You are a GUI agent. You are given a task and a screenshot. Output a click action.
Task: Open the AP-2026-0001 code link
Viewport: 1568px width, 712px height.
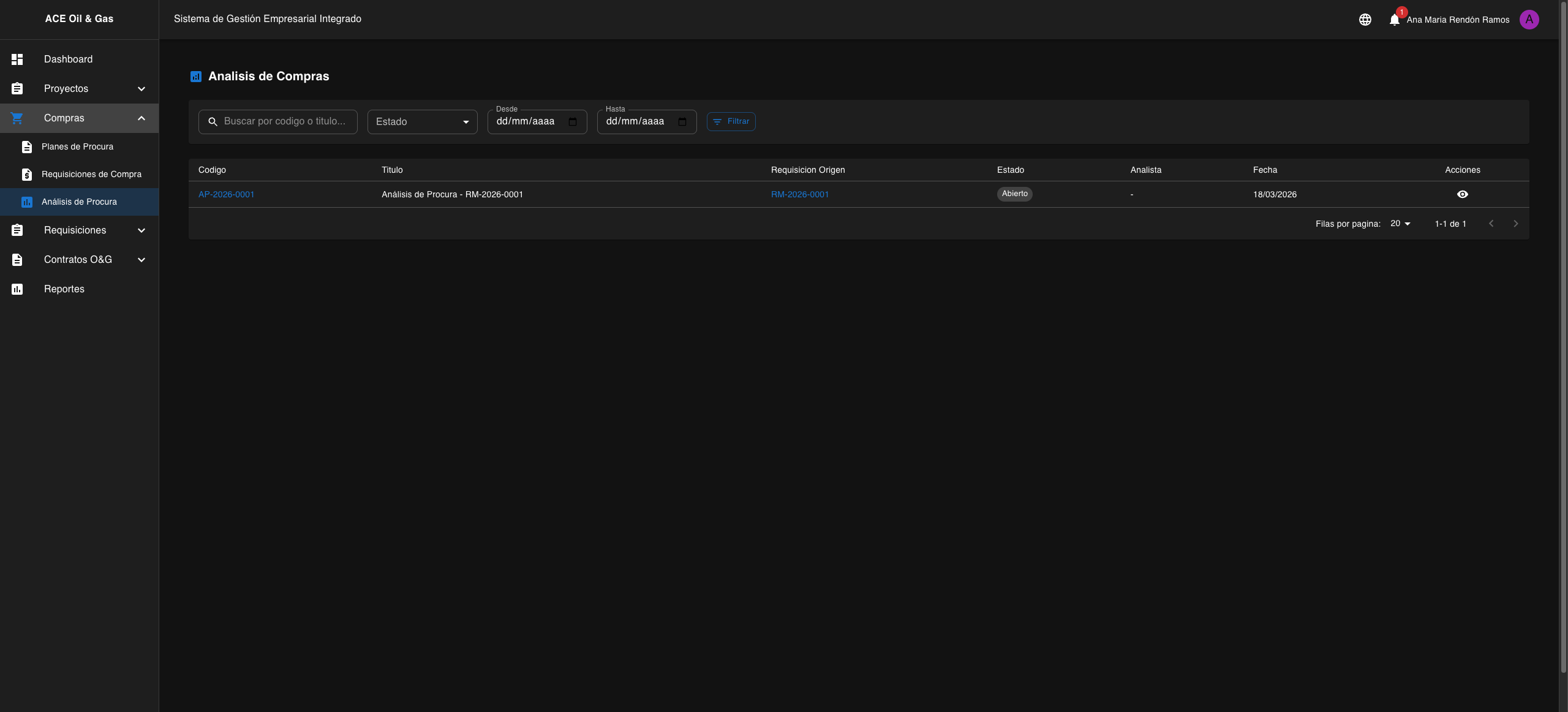(226, 194)
